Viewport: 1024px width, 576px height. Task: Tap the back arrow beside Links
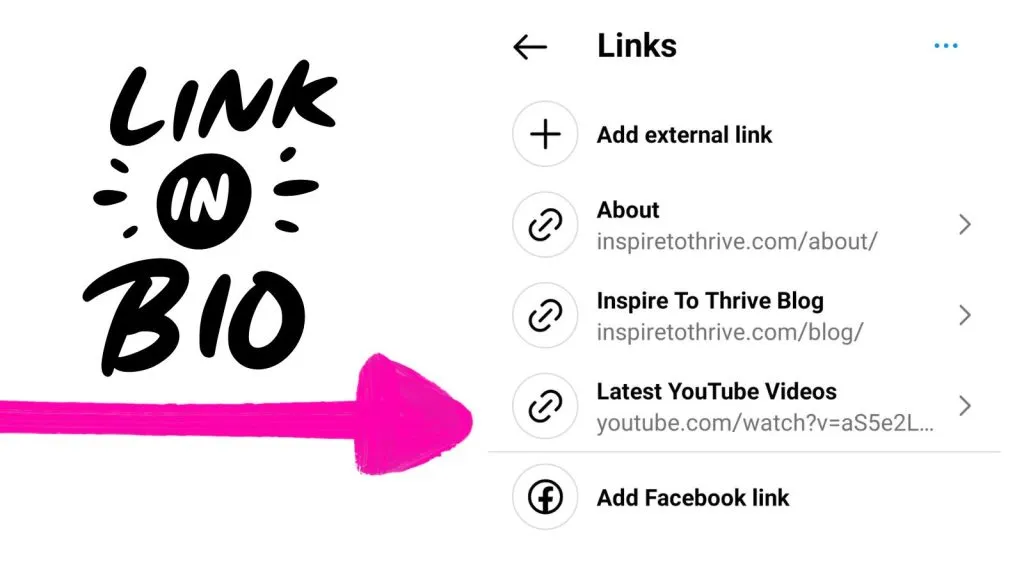(x=530, y=47)
